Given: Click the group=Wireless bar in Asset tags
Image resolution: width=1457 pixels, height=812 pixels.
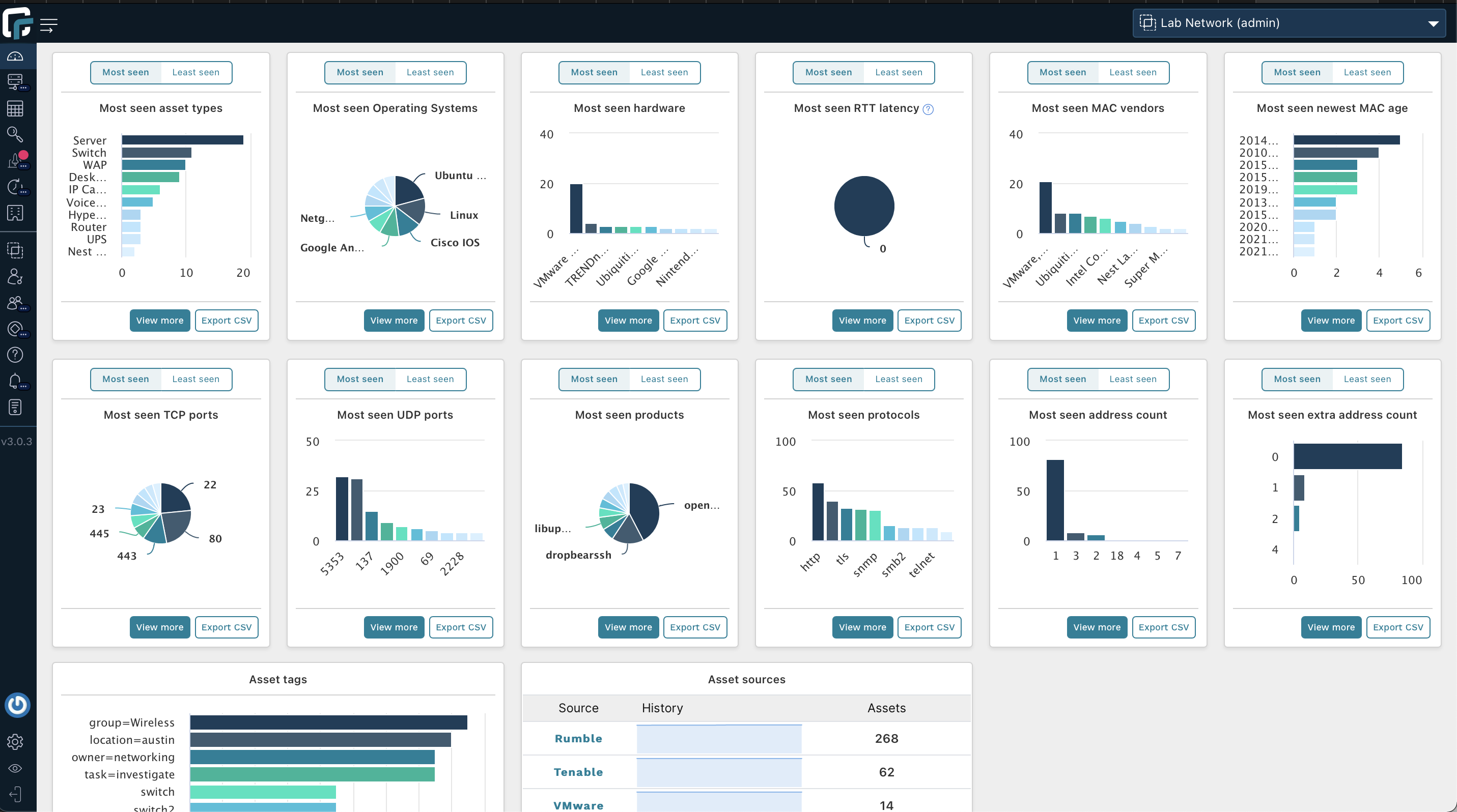Looking at the screenshot, I should [329, 722].
